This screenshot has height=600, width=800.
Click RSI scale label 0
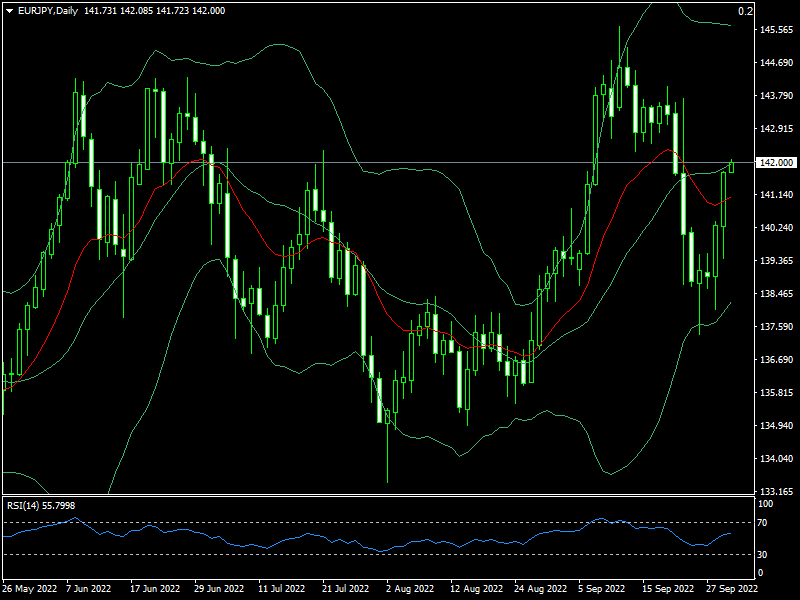click(x=761, y=573)
